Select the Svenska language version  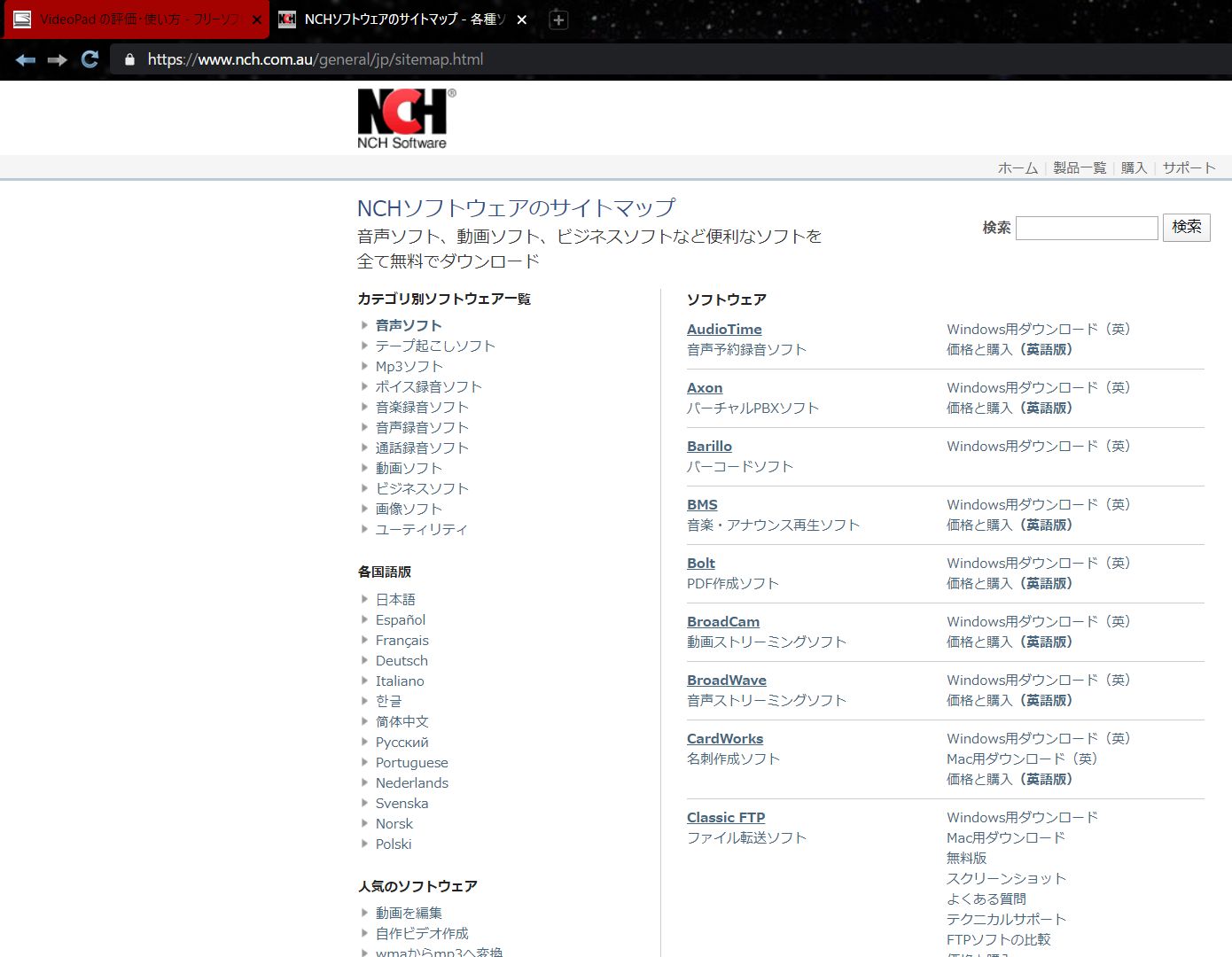click(402, 803)
